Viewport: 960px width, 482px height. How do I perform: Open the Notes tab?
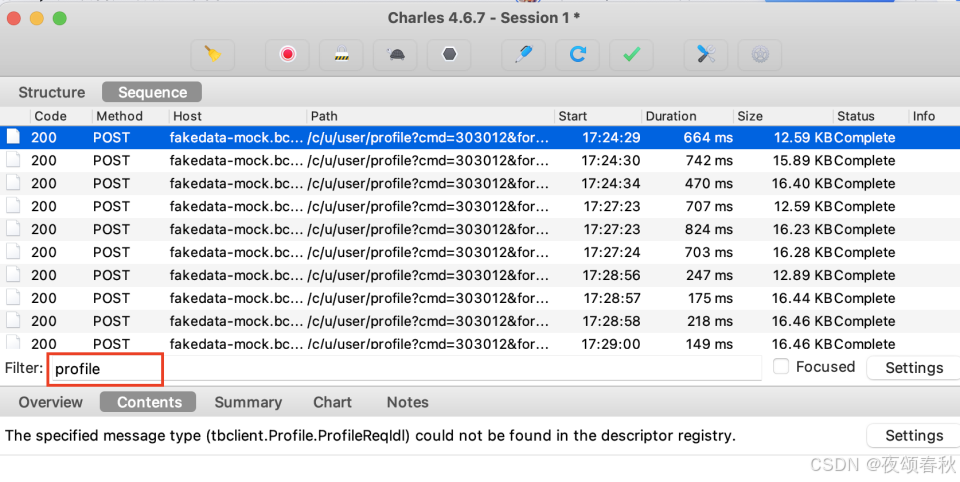coord(407,402)
